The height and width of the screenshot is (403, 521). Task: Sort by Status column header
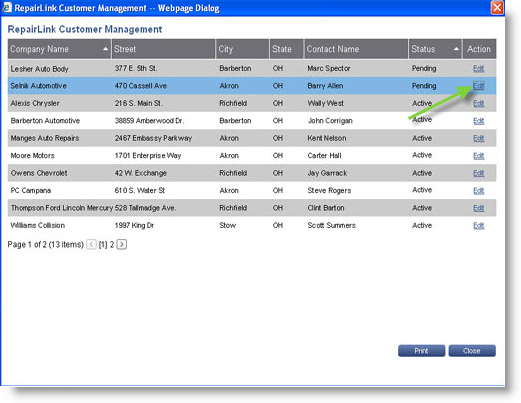[x=435, y=49]
